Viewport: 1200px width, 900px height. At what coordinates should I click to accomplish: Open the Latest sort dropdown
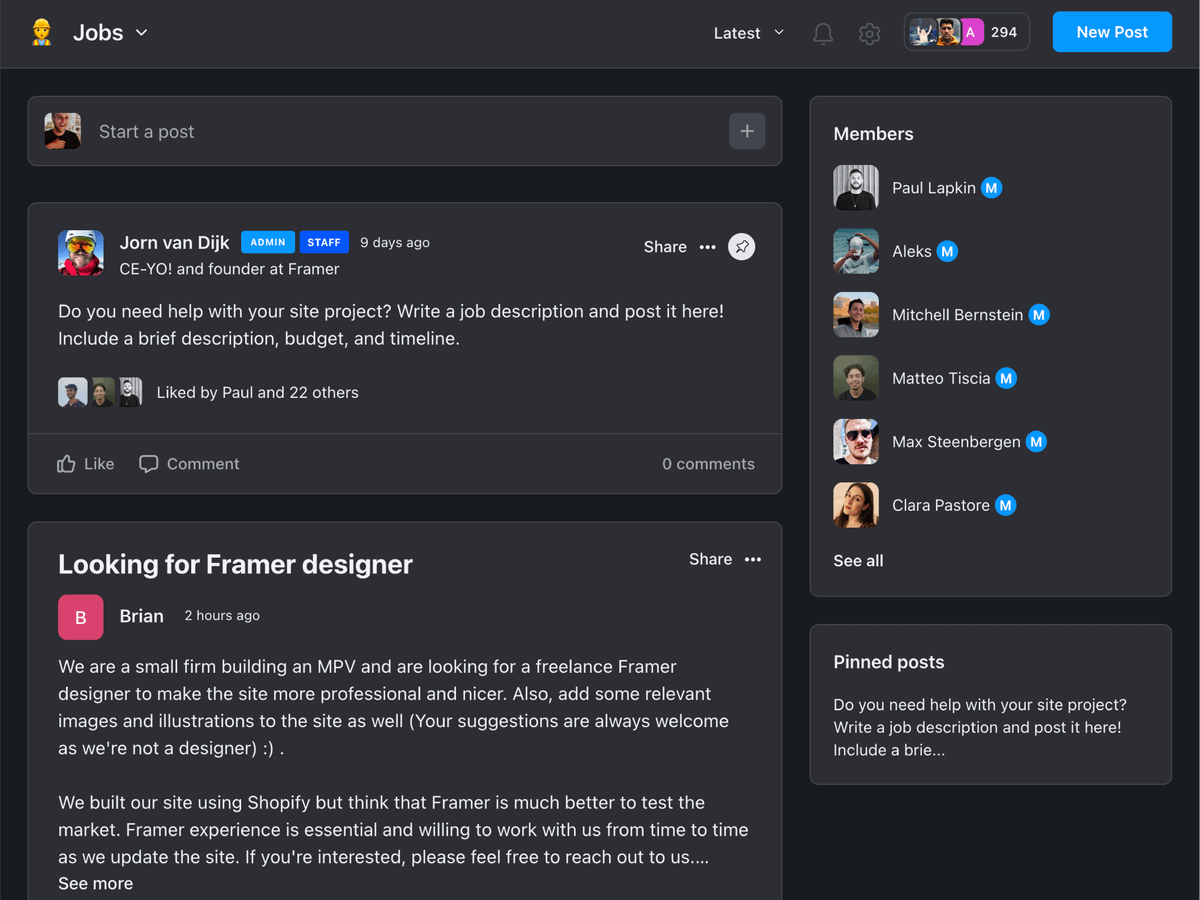pos(748,33)
